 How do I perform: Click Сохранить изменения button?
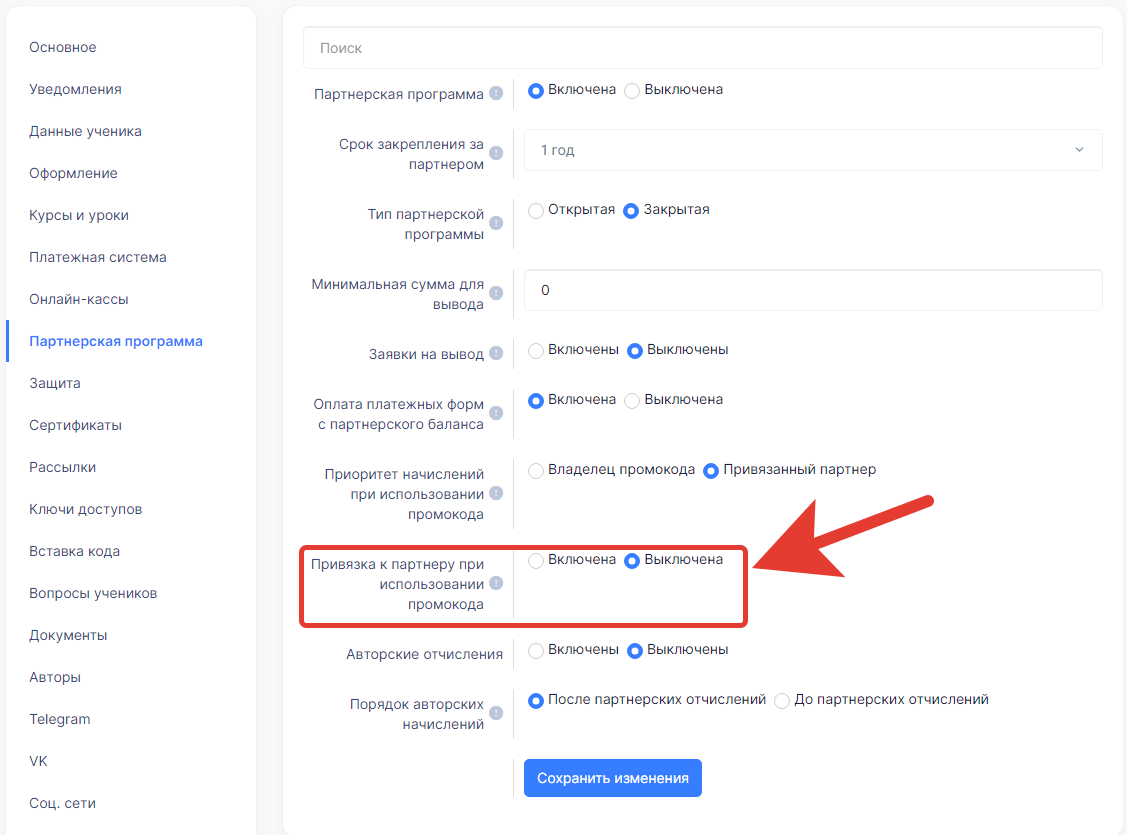point(612,778)
